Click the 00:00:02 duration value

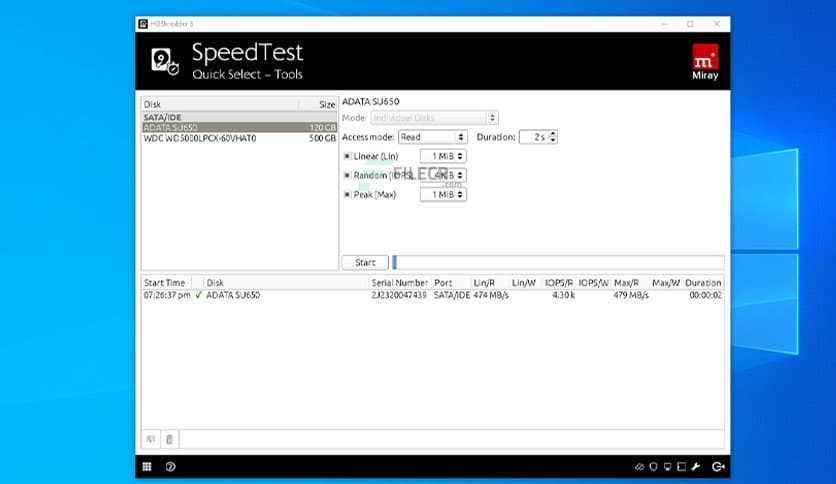point(705,295)
